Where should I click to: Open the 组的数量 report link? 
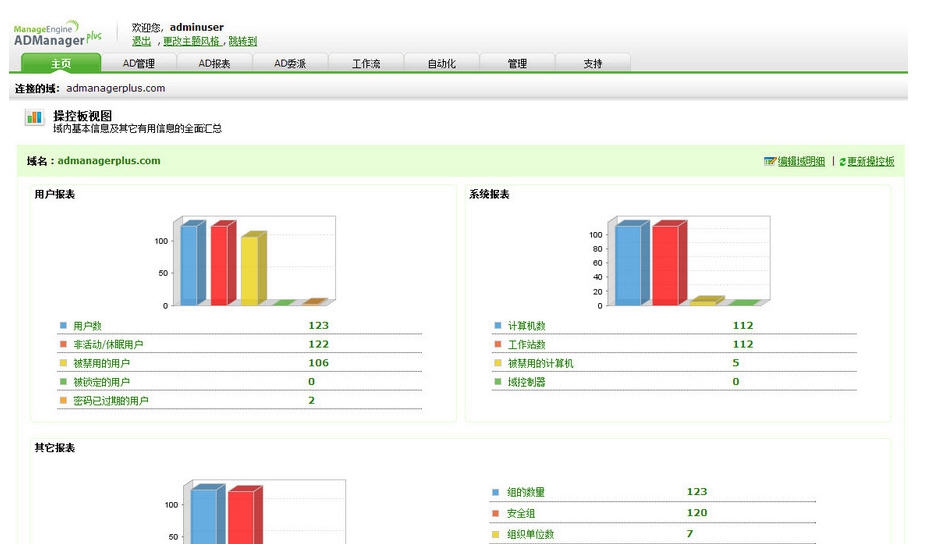[526, 492]
